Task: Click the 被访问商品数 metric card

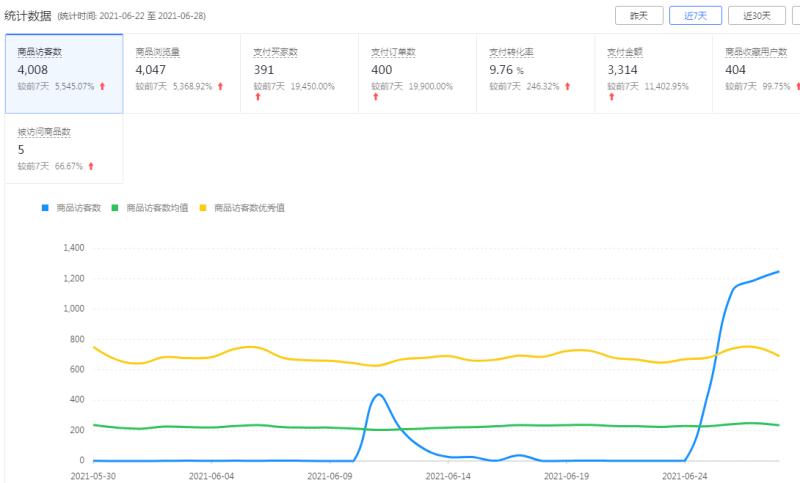Action: click(64, 148)
